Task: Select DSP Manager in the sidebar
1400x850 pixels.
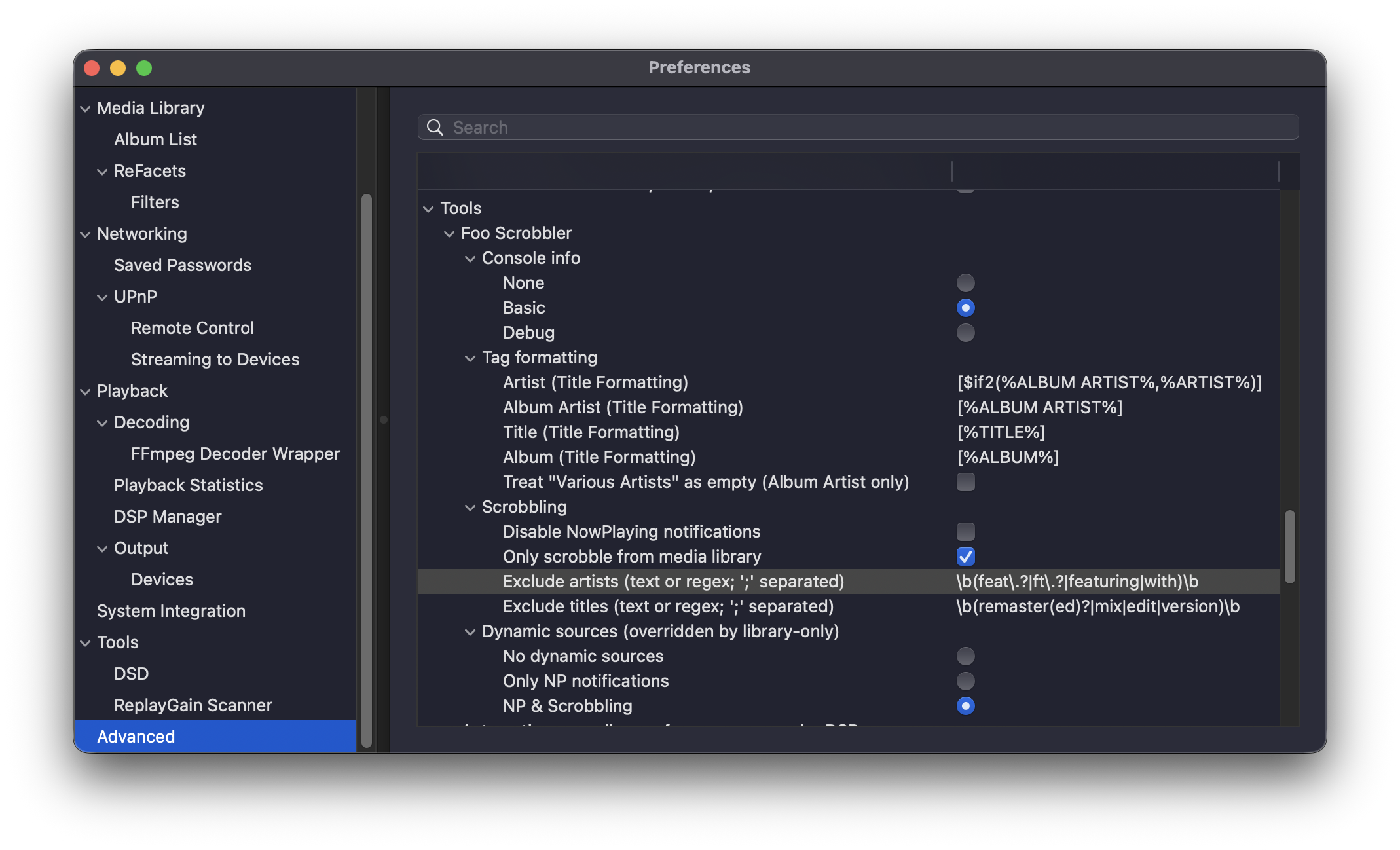Action: click(168, 516)
